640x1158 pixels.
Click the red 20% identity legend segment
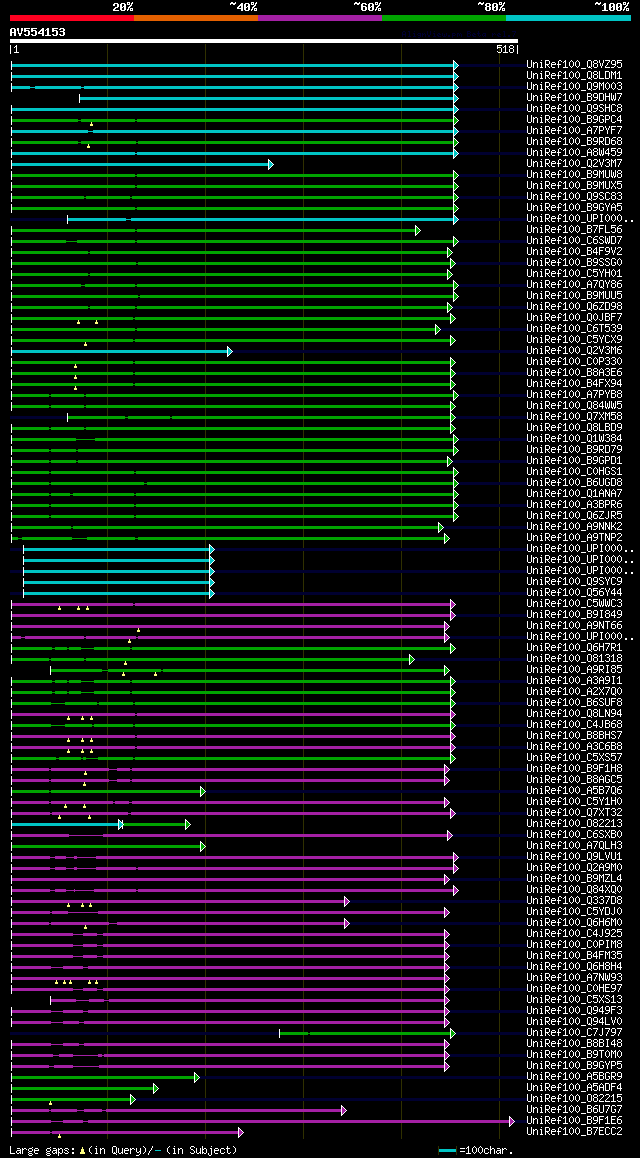[72, 17]
